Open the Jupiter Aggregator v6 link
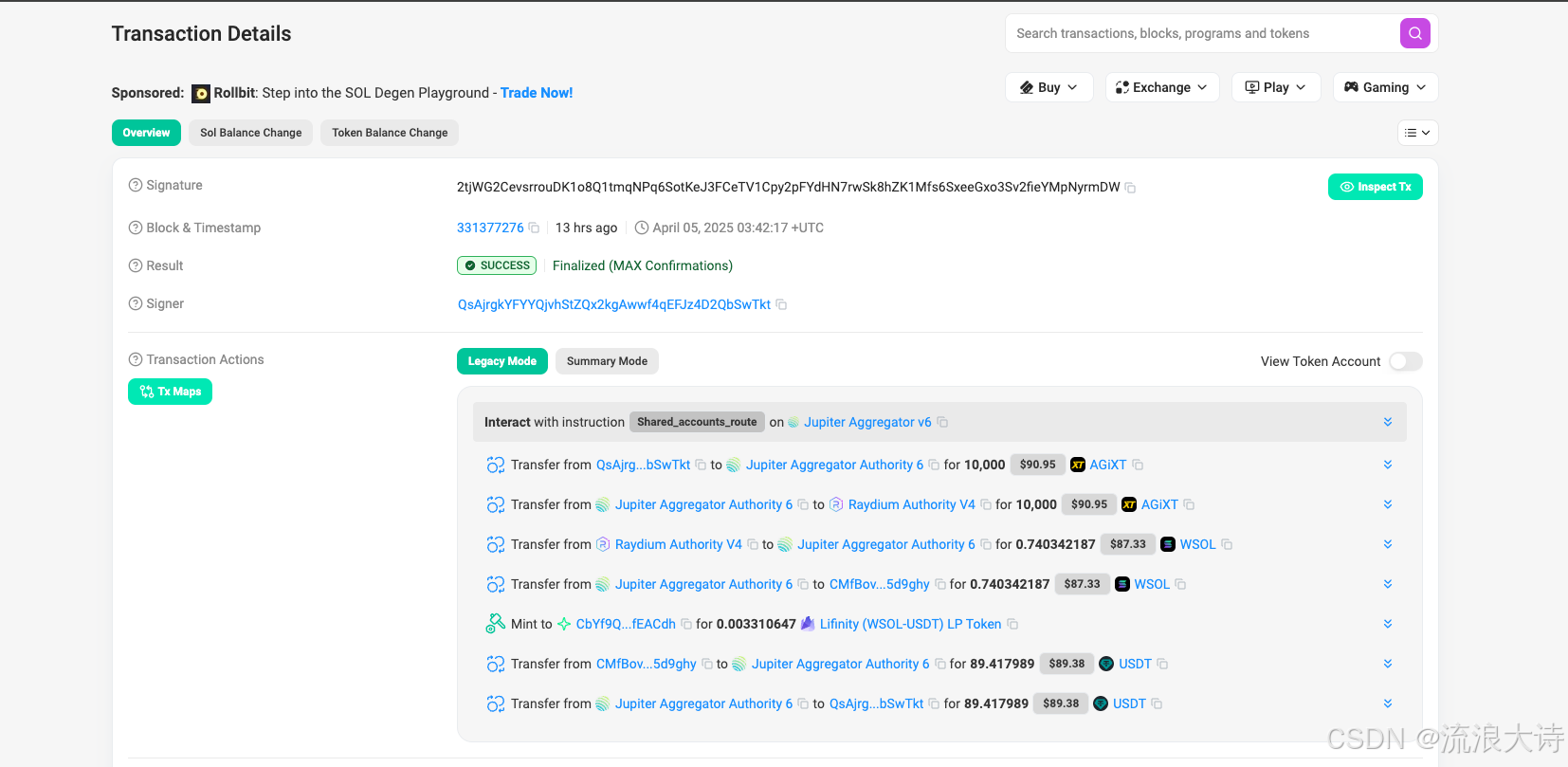This screenshot has width=1568, height=767. click(x=867, y=422)
